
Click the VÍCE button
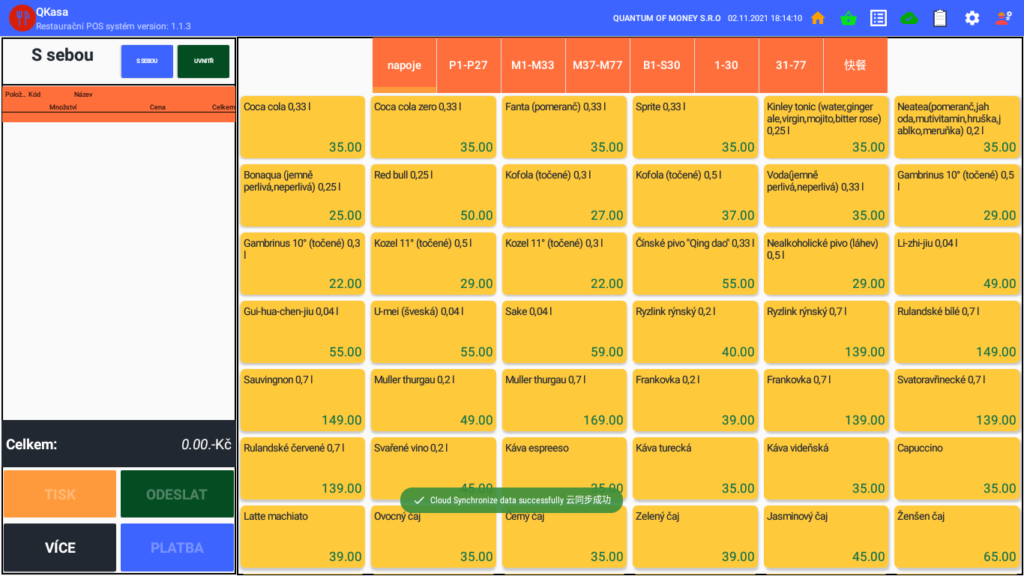pos(60,547)
